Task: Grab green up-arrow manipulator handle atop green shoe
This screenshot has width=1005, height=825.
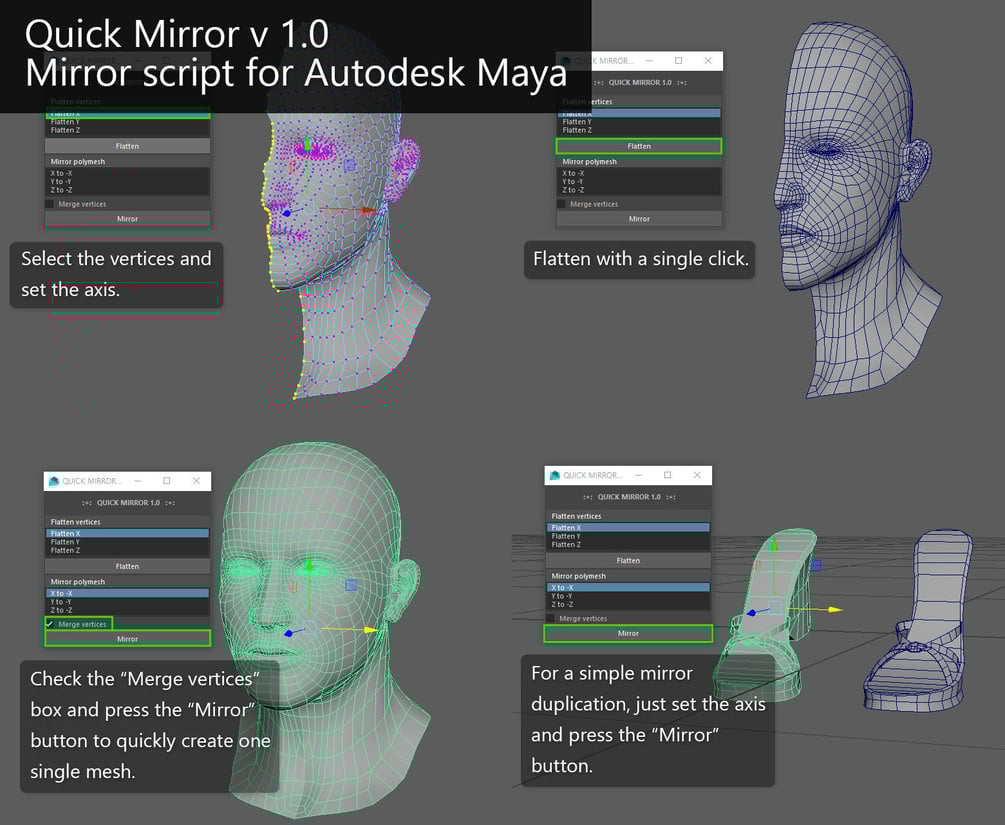Action: 774,545
